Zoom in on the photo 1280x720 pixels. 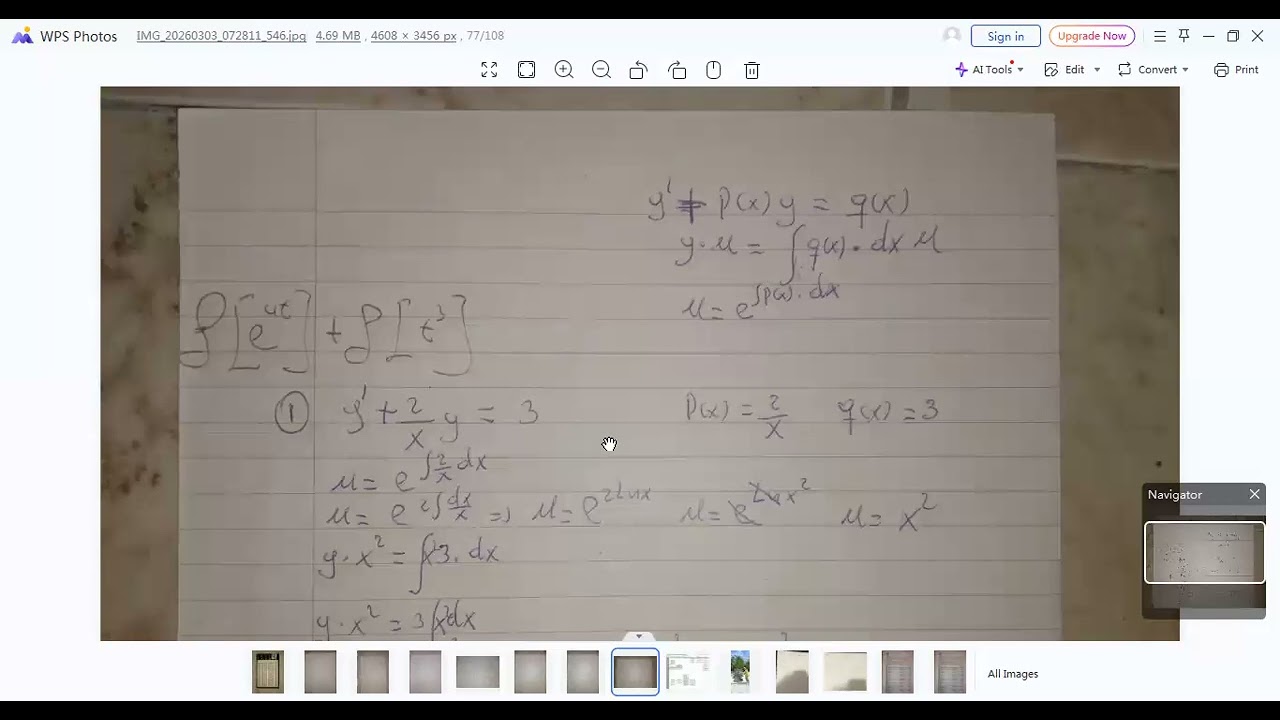tap(564, 70)
